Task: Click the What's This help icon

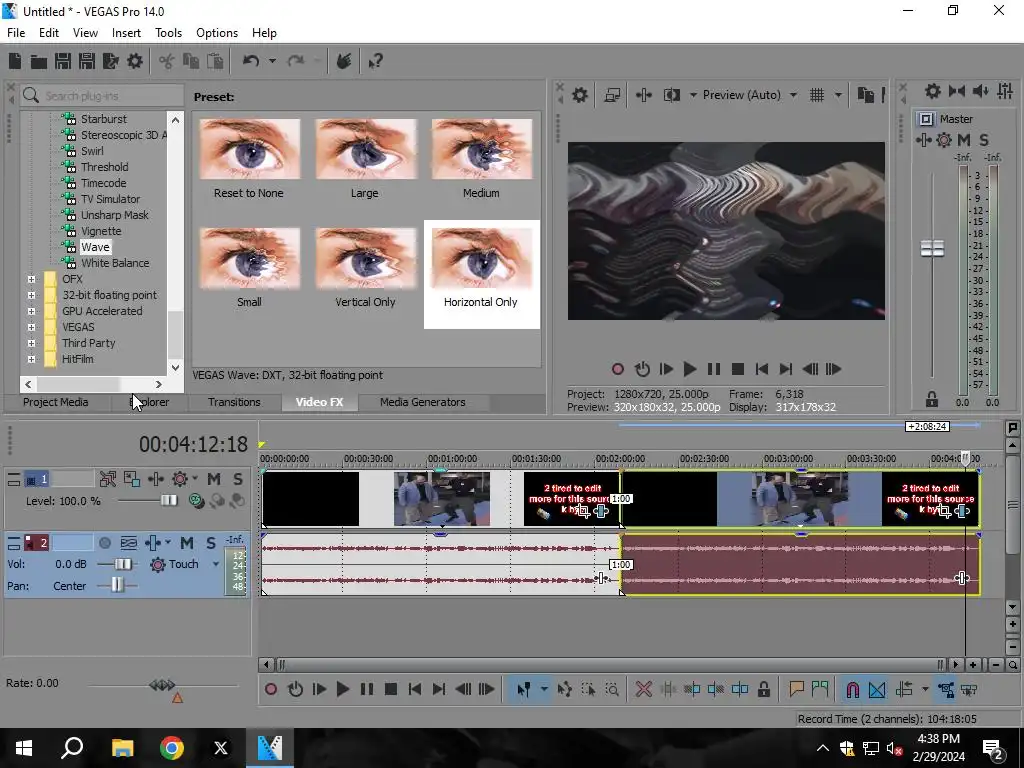Action: point(376,61)
